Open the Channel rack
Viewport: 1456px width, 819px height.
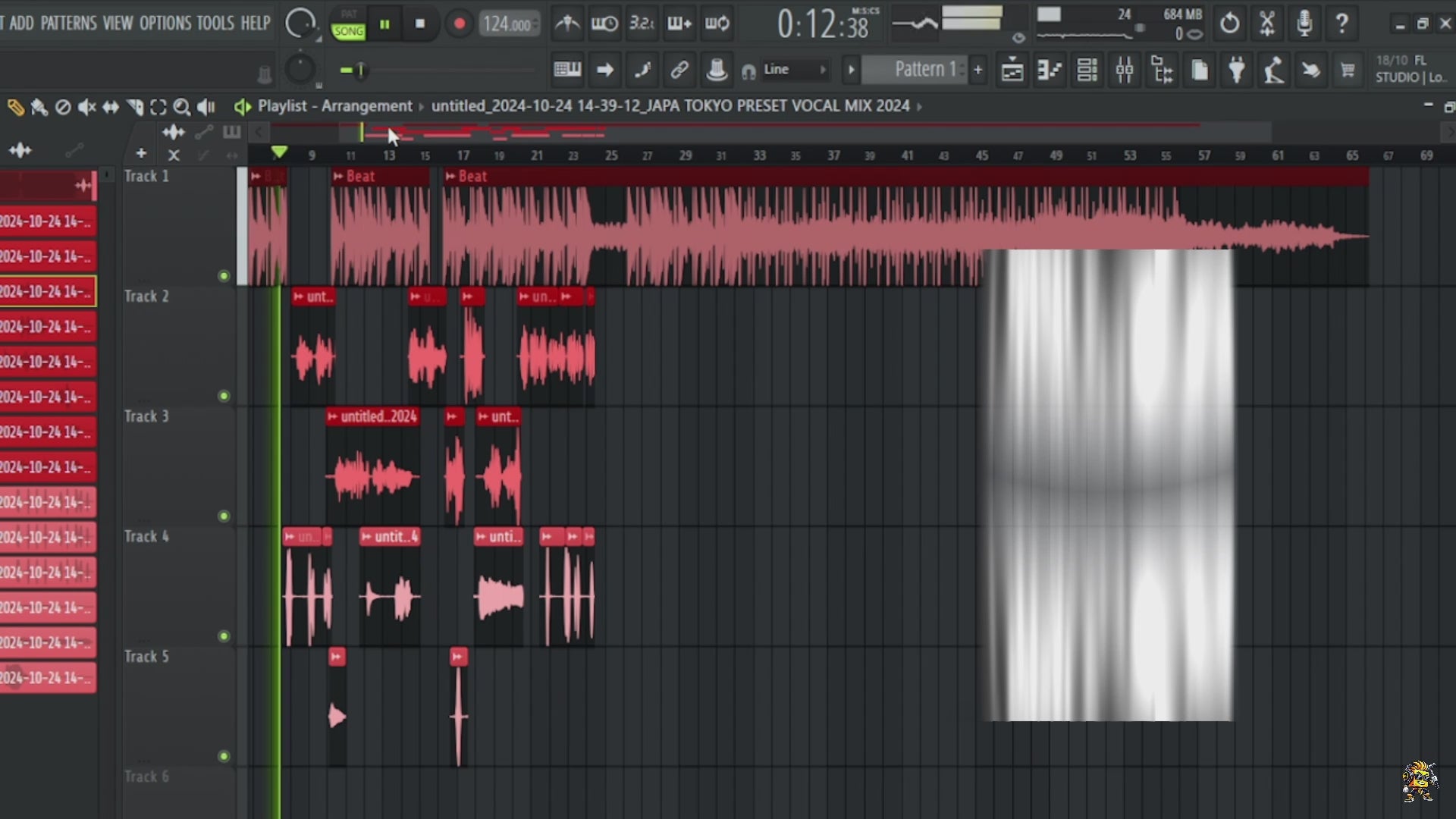coord(1087,69)
